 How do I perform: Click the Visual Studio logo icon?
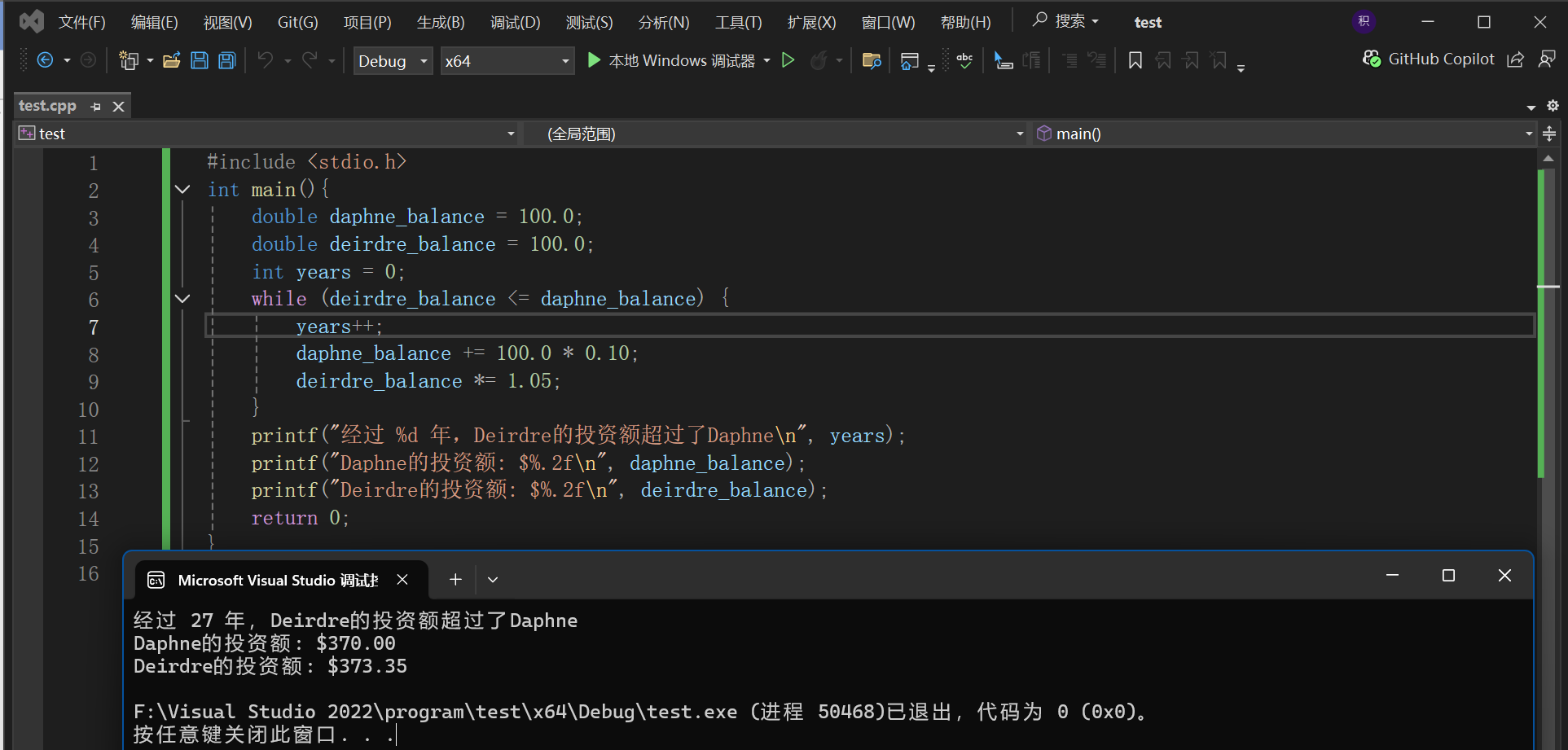click(x=31, y=21)
